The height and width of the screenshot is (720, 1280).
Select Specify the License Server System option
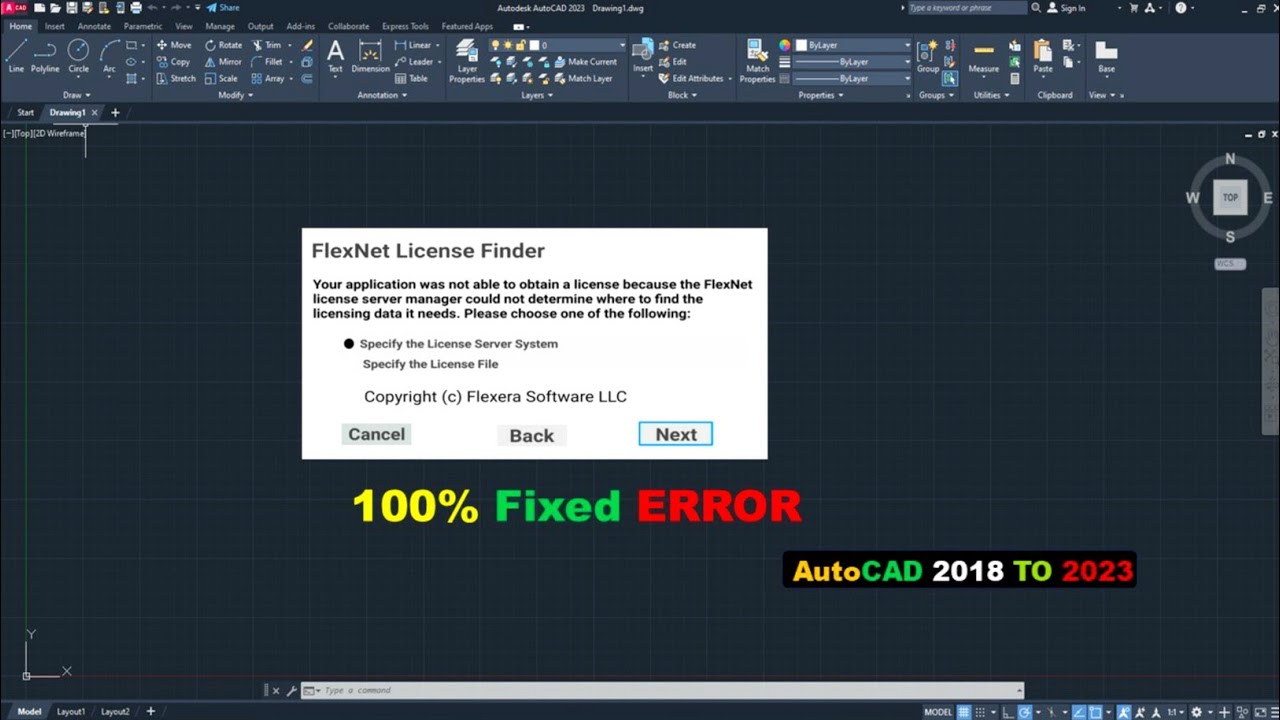click(451, 344)
